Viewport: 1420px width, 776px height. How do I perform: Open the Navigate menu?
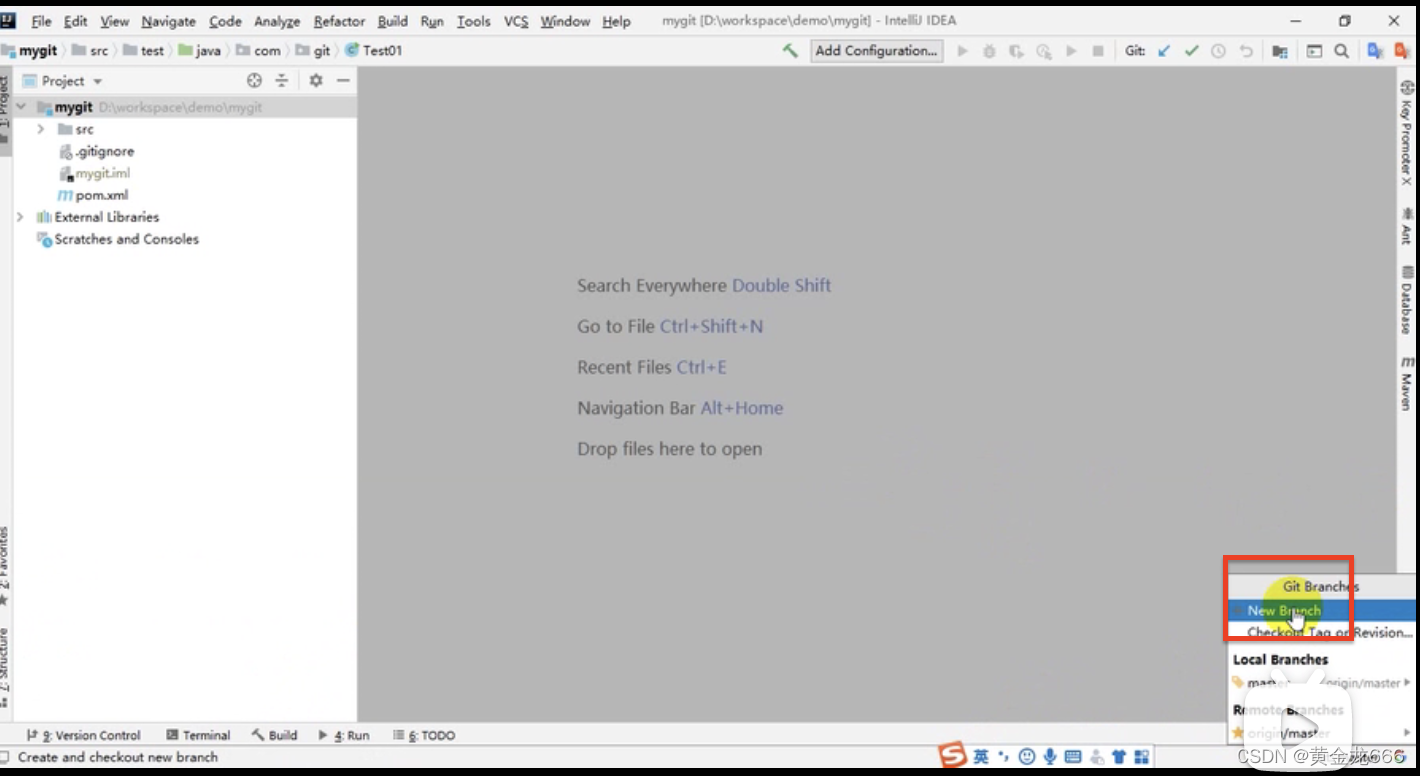point(168,21)
